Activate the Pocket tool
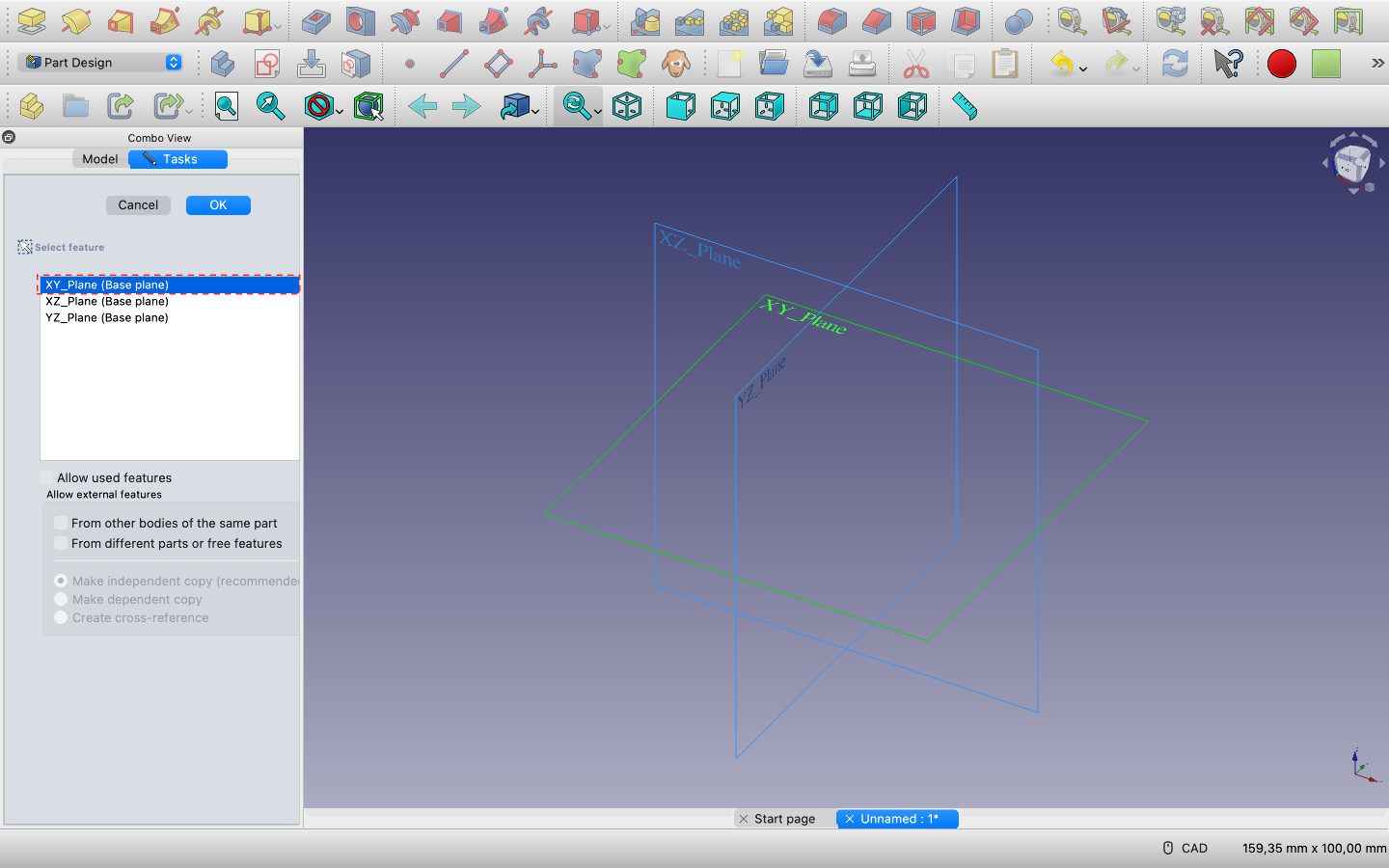This screenshot has width=1389, height=868. pos(315,20)
